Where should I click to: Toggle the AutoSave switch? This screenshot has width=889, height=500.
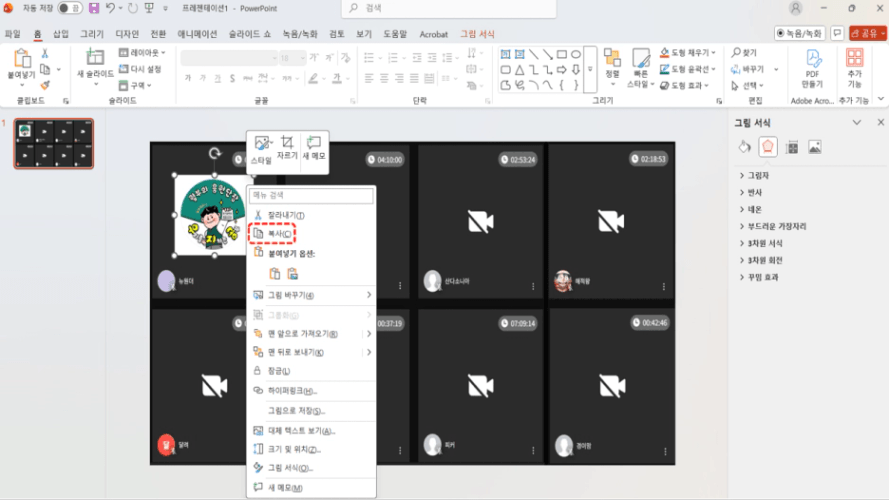(70, 8)
